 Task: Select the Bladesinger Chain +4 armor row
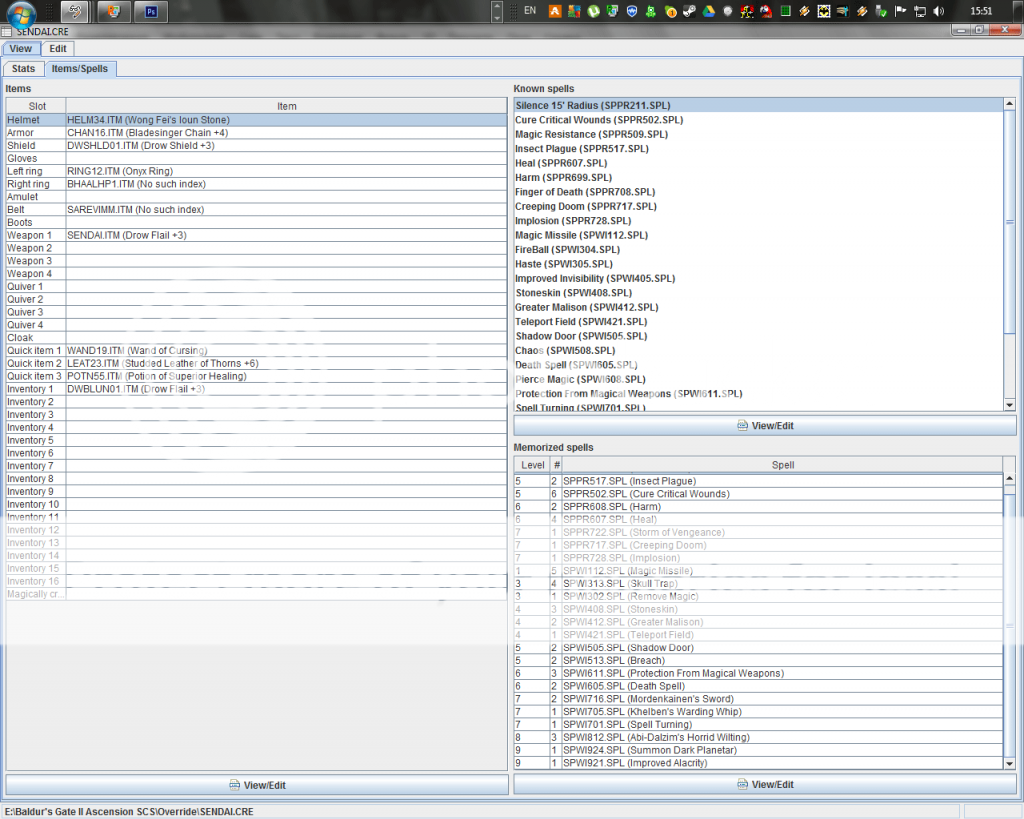(147, 133)
